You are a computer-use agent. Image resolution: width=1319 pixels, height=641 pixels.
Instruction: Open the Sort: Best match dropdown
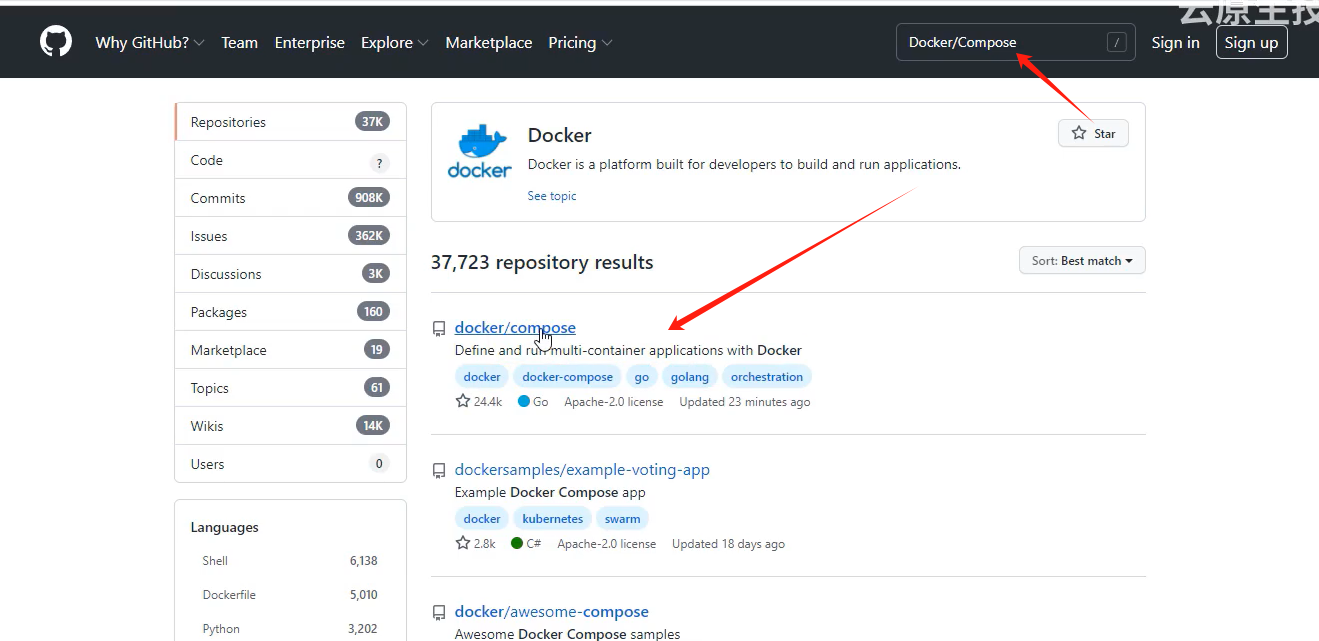[x=1081, y=260]
